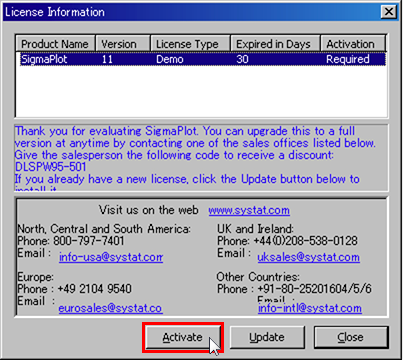Viewport: 404px width, 360px height.
Task: Click the Version column header
Action: (x=123, y=44)
